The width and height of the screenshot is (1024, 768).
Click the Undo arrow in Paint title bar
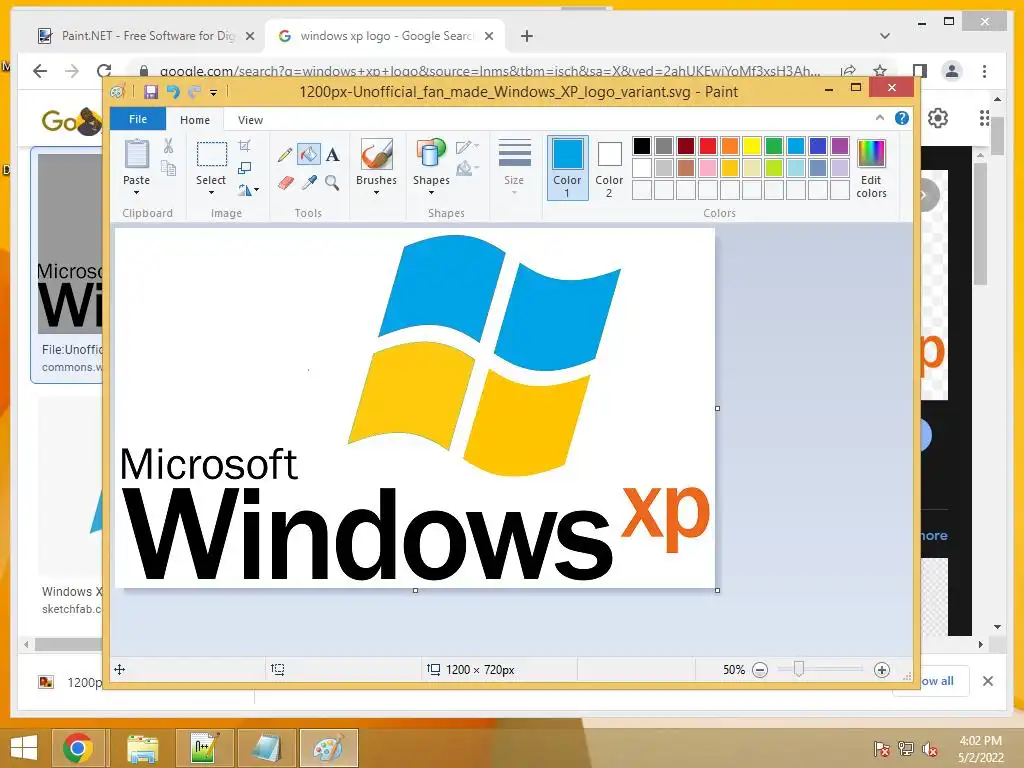173,92
